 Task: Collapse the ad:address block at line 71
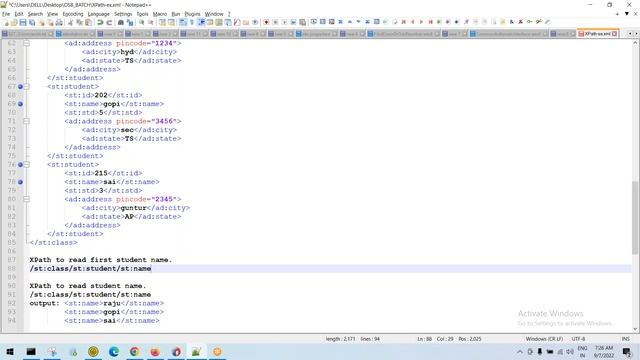click(x=27, y=121)
